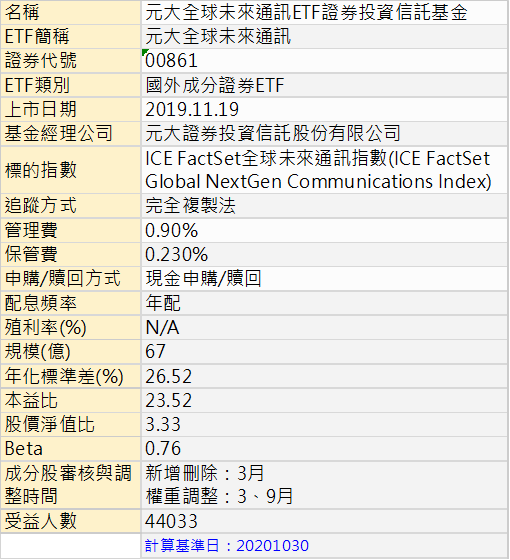Click the 殖利率(%) label cell
This screenshot has width=510, height=560.
(x=71, y=327)
